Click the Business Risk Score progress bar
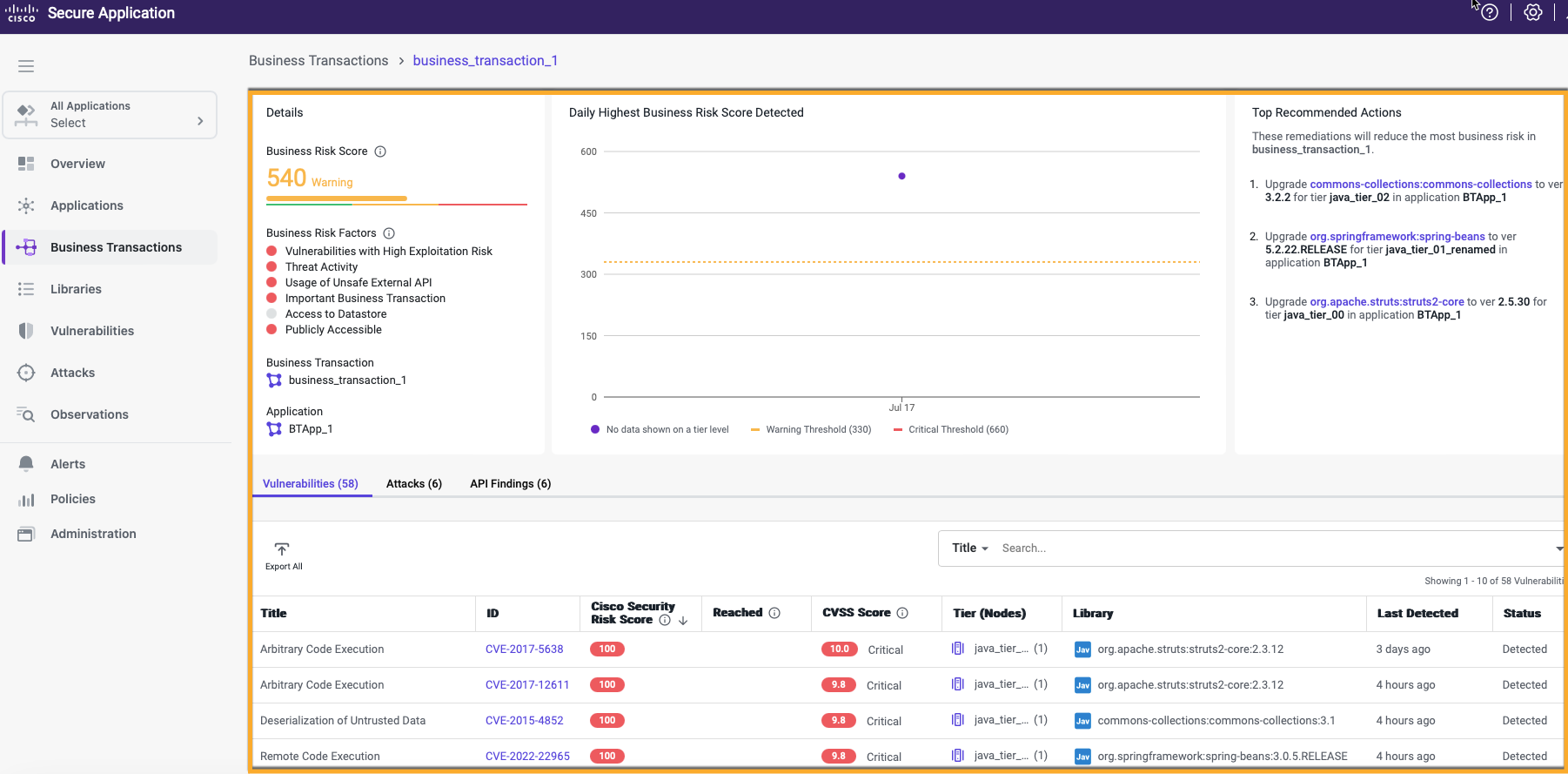The image size is (1568, 774). (x=397, y=200)
